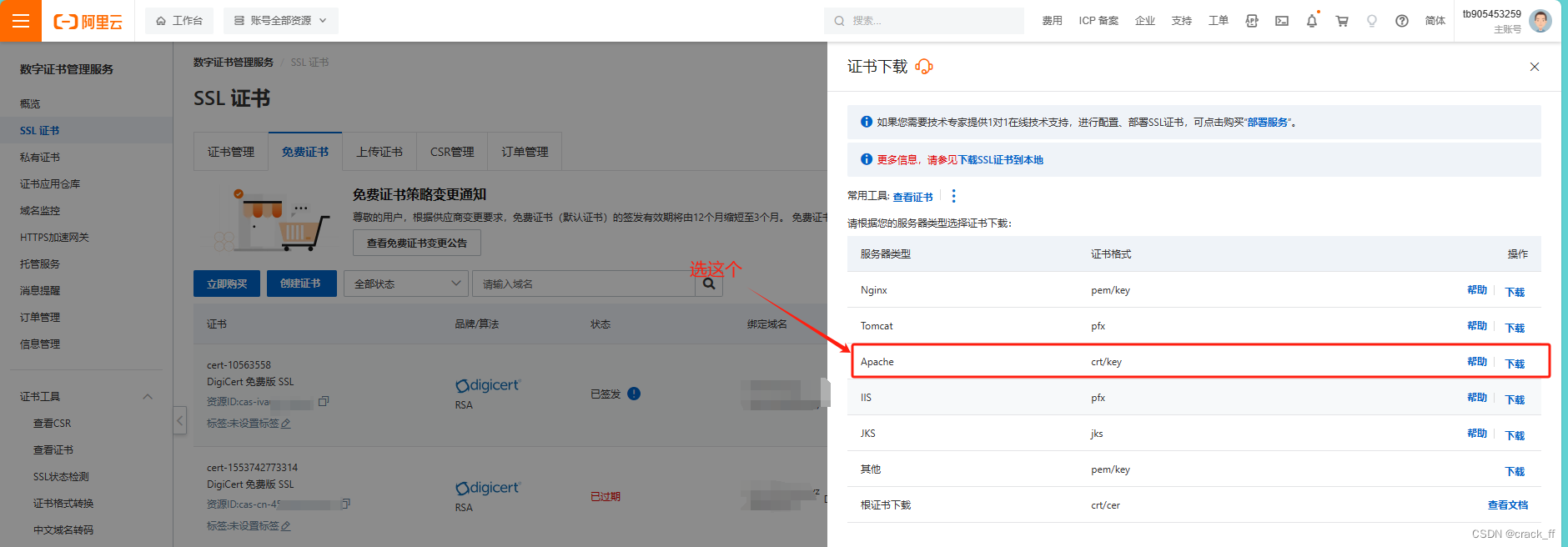
Task: Switch to the 免费证书 tab
Action: tap(305, 152)
